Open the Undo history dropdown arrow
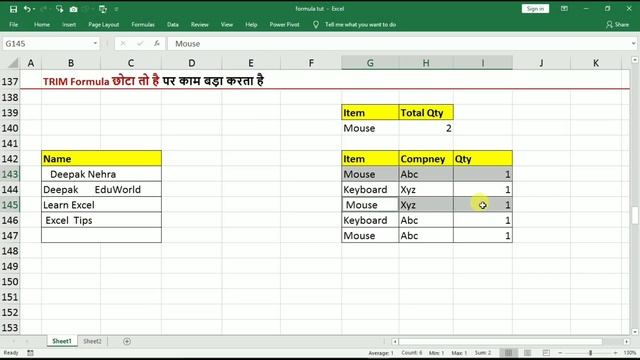 33,9
